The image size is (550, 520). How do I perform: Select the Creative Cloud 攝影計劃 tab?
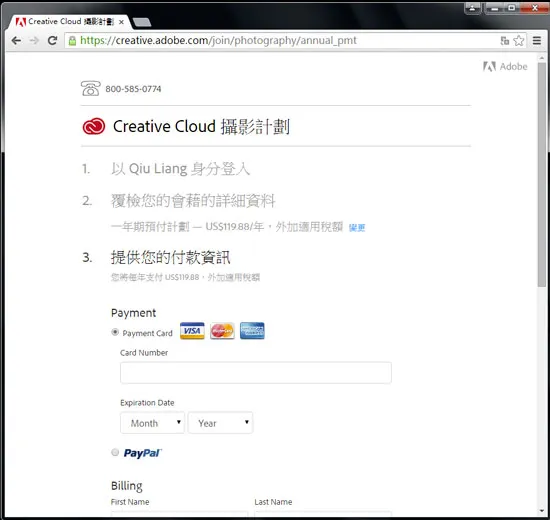[69, 22]
